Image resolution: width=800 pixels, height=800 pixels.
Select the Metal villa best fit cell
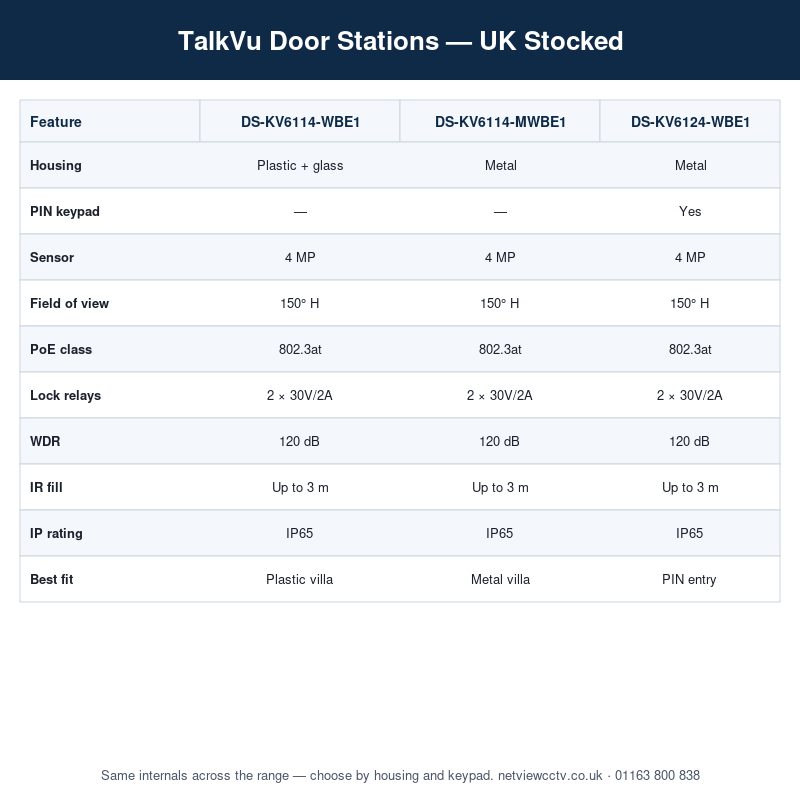(x=500, y=579)
